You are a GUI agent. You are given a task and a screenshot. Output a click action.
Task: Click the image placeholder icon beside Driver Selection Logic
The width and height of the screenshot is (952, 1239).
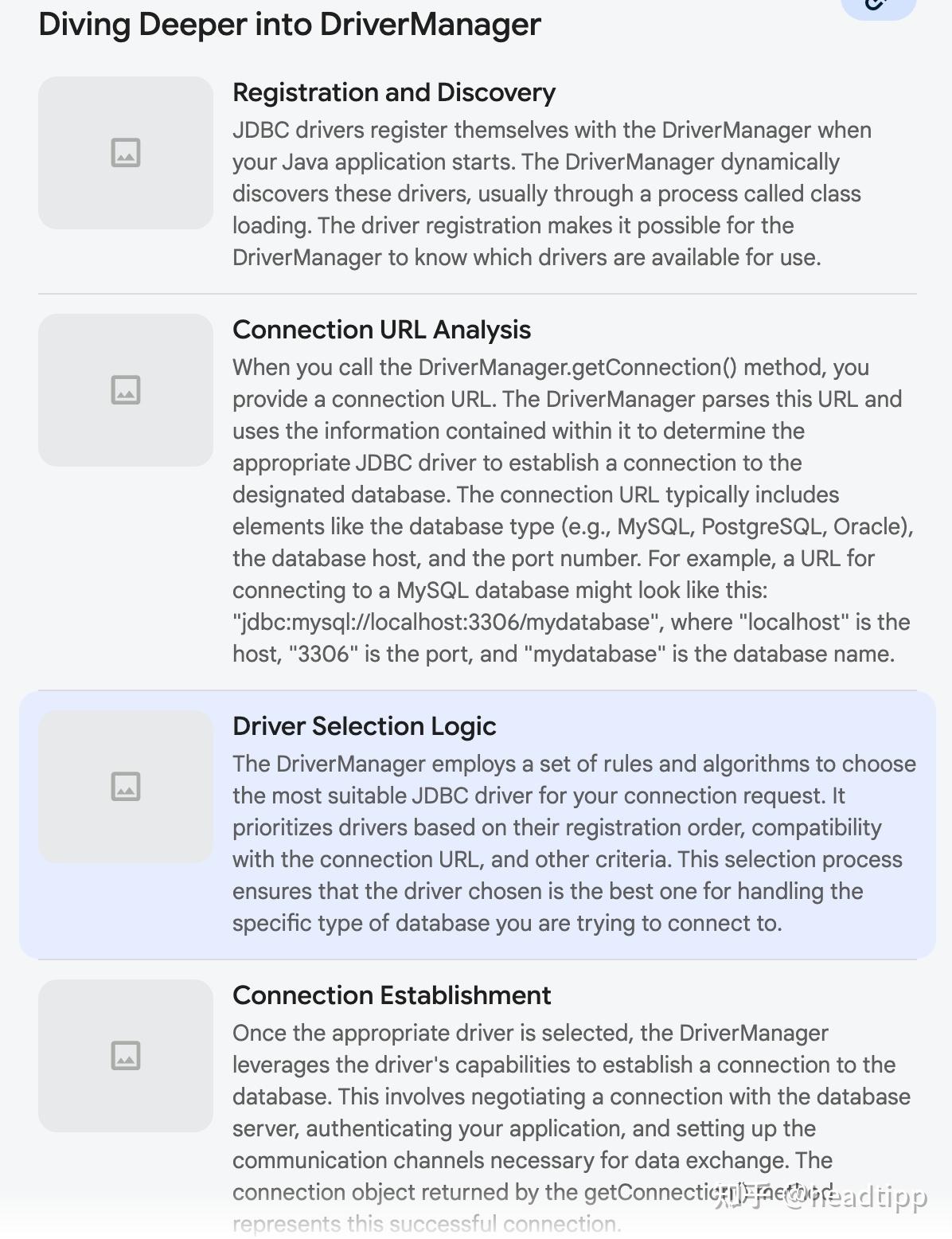pyautogui.click(x=126, y=787)
